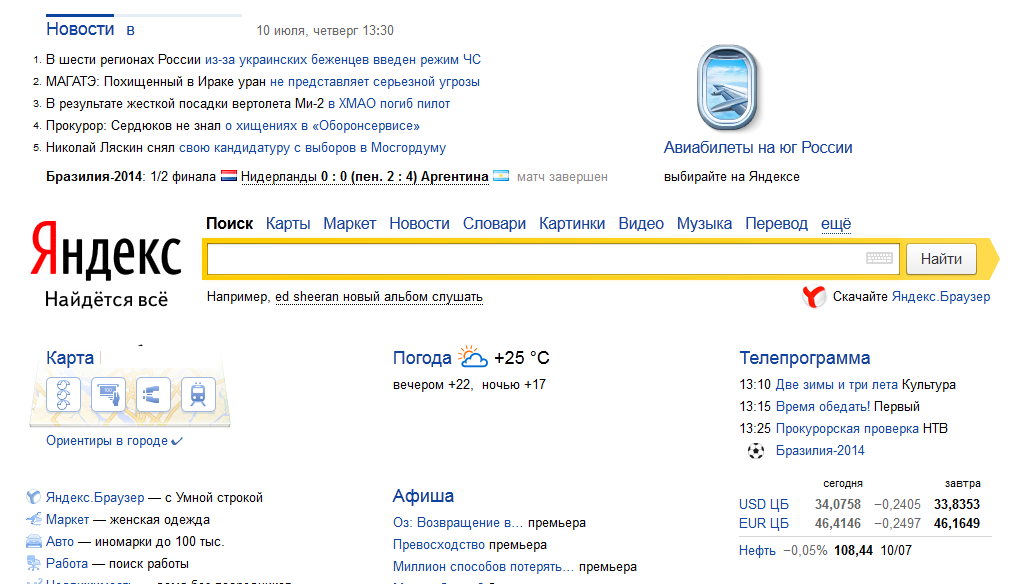Viewport: 1023px width, 584px height.
Task: Click the train transport icon on map widget
Action: click(x=198, y=394)
